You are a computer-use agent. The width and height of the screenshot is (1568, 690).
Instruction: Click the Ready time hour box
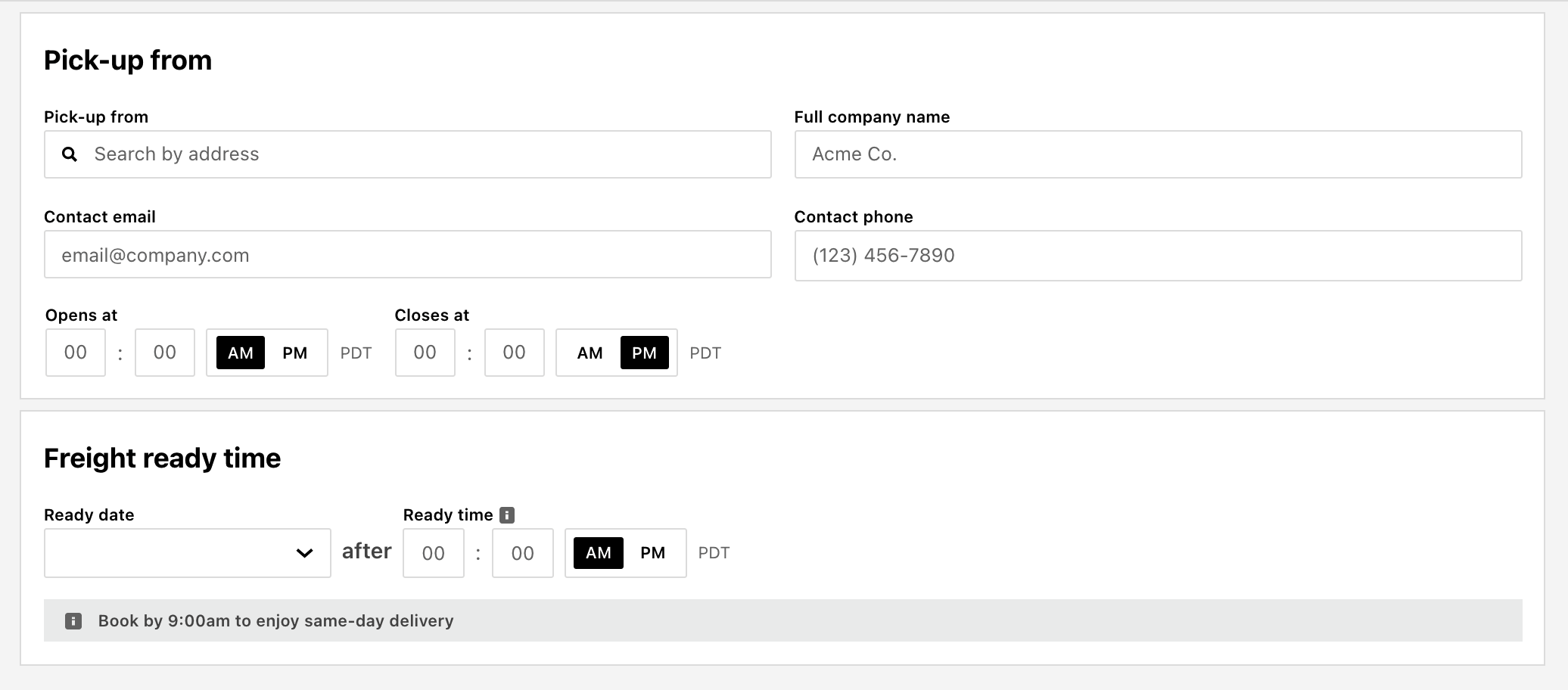pos(434,553)
